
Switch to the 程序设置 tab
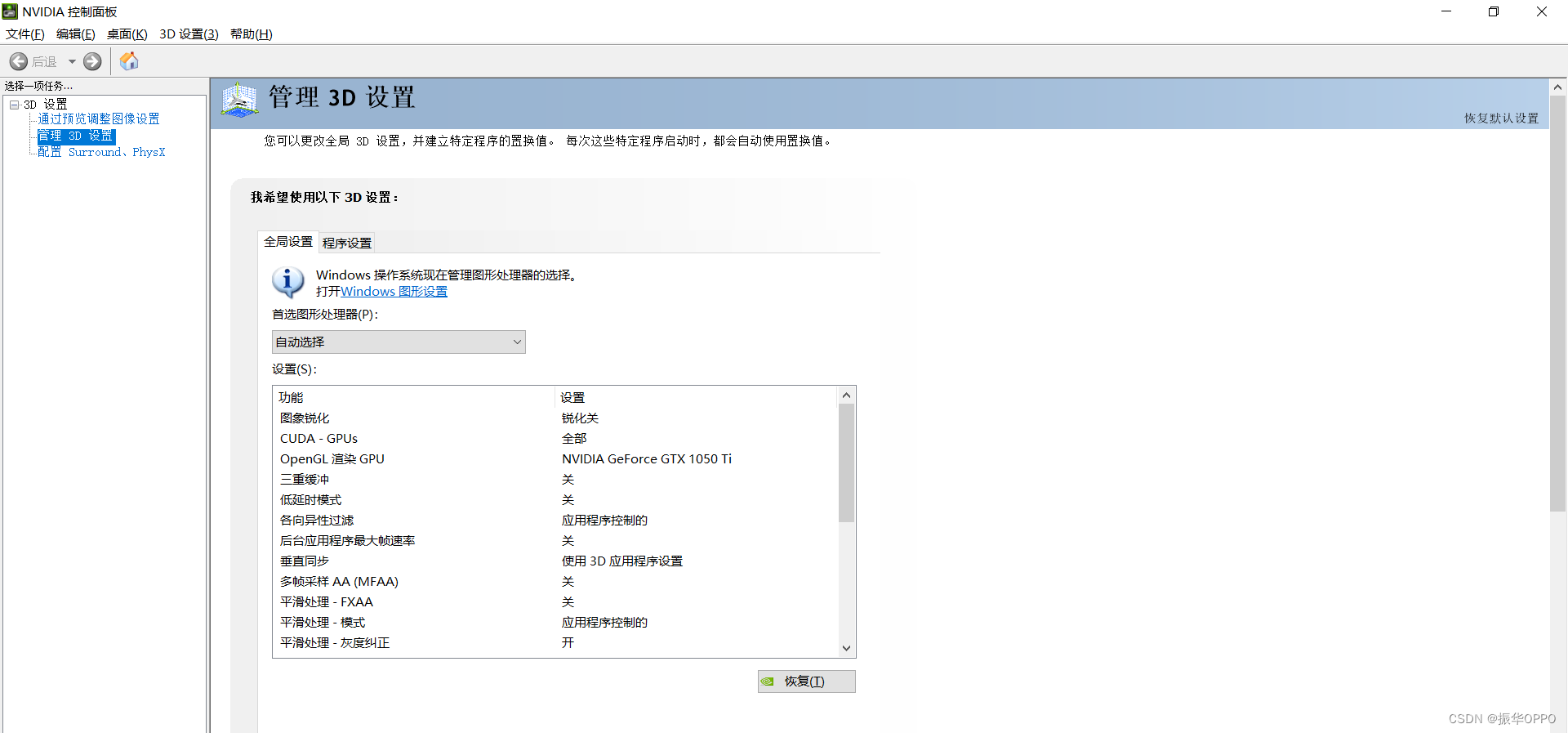point(347,243)
